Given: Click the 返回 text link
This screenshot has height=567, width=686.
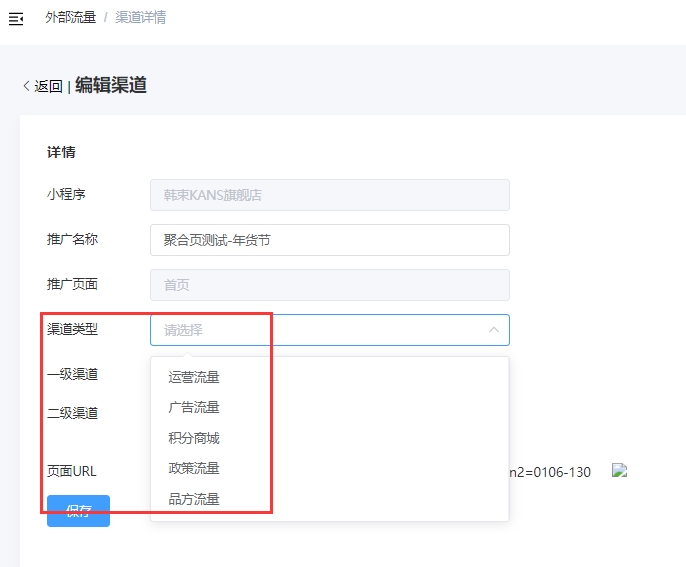Looking at the screenshot, I should [48, 86].
